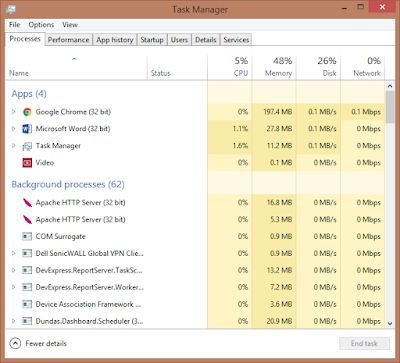
Task: Click the Device Association Framework icon
Action: 27,304
